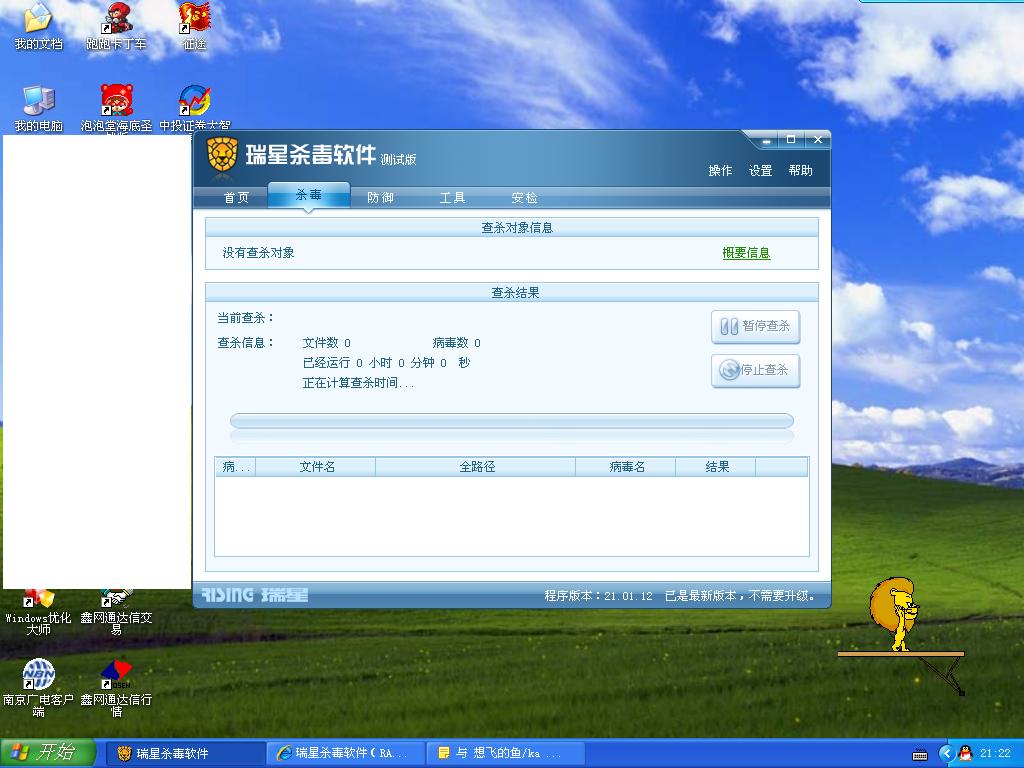Expand hidden system tray icons
Image resolution: width=1024 pixels, height=768 pixels.
946,754
